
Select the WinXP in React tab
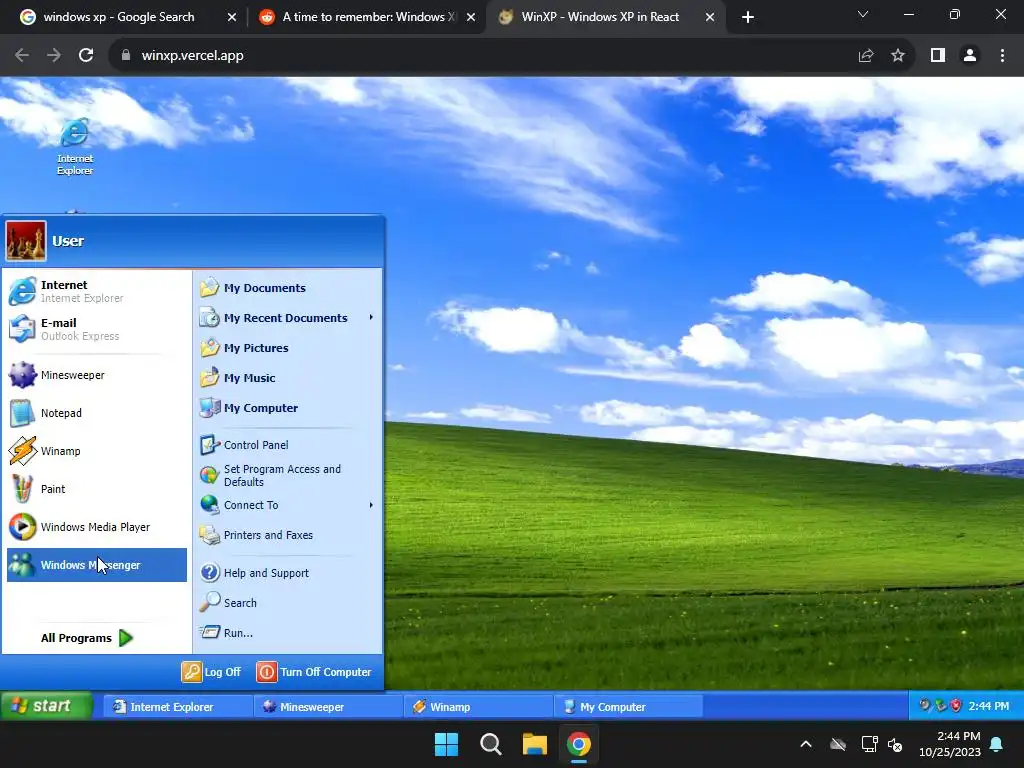click(x=604, y=17)
